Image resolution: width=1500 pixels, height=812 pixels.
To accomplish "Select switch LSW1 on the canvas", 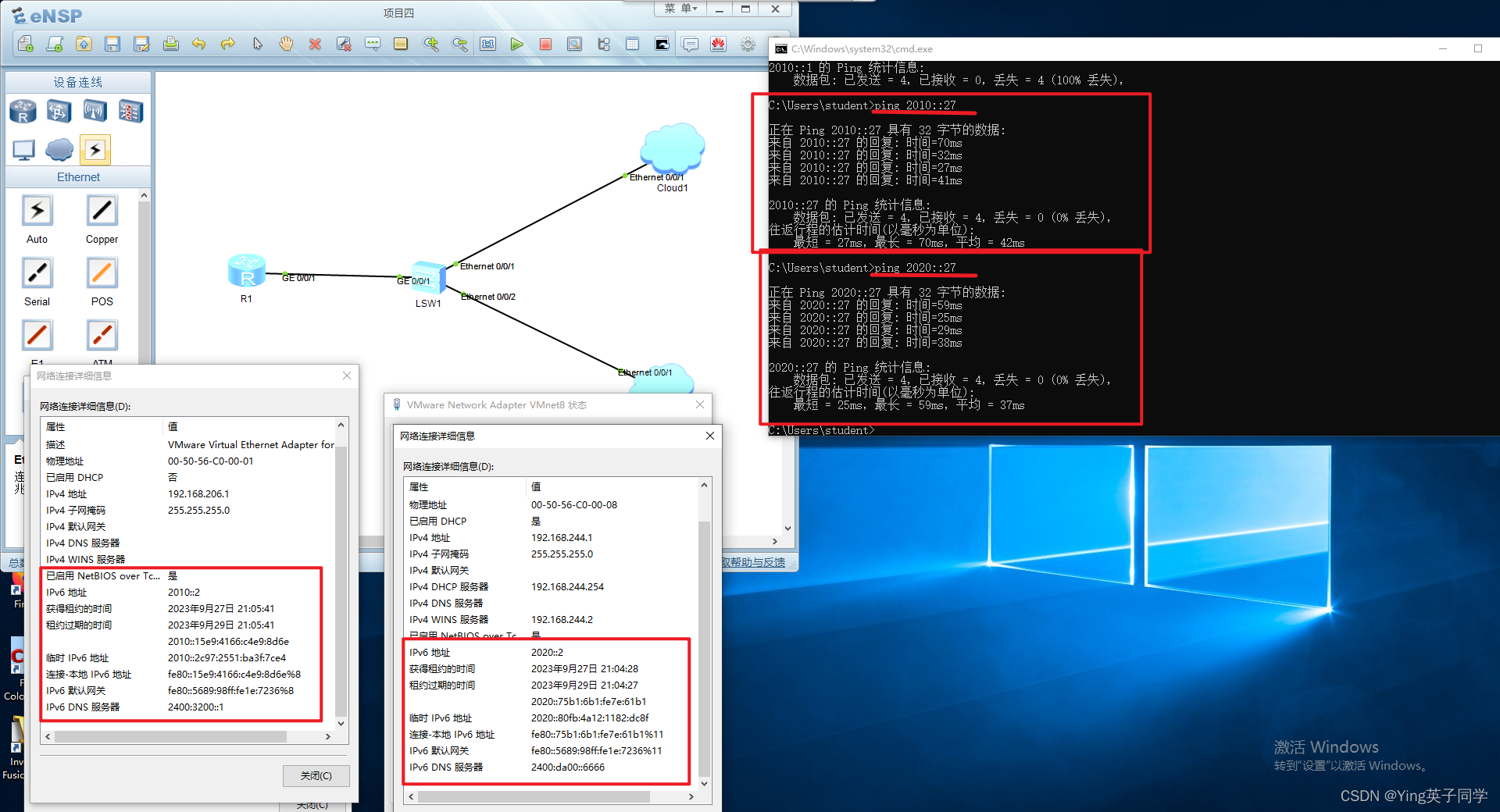I will point(428,278).
